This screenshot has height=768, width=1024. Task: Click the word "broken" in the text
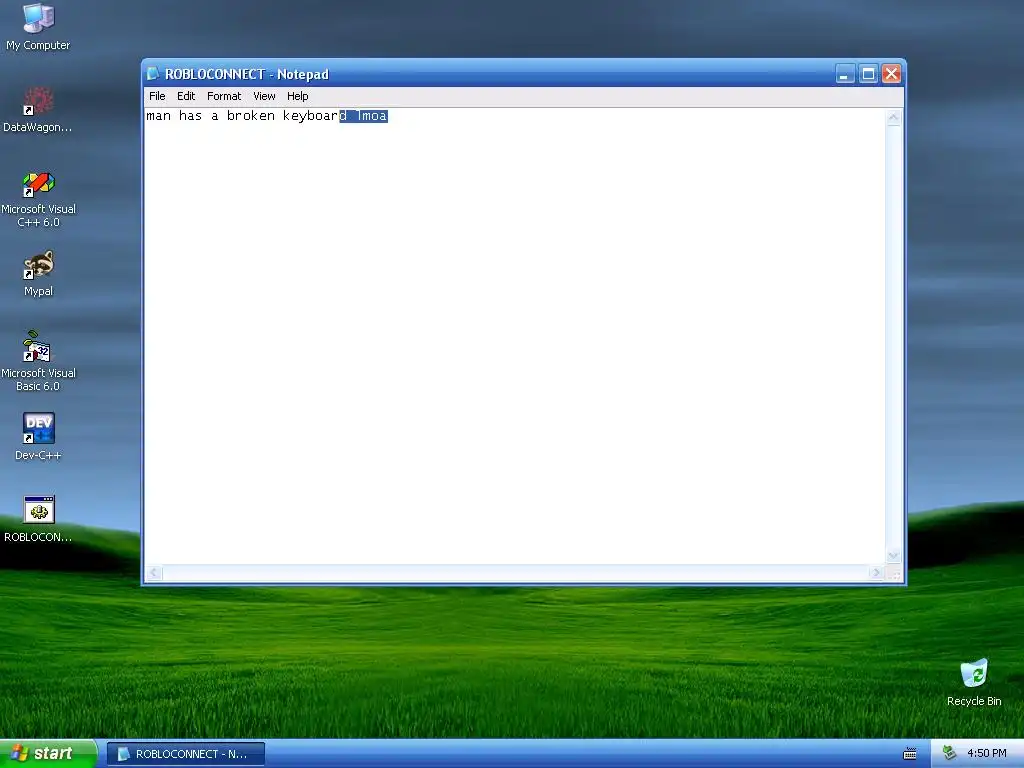(x=251, y=116)
